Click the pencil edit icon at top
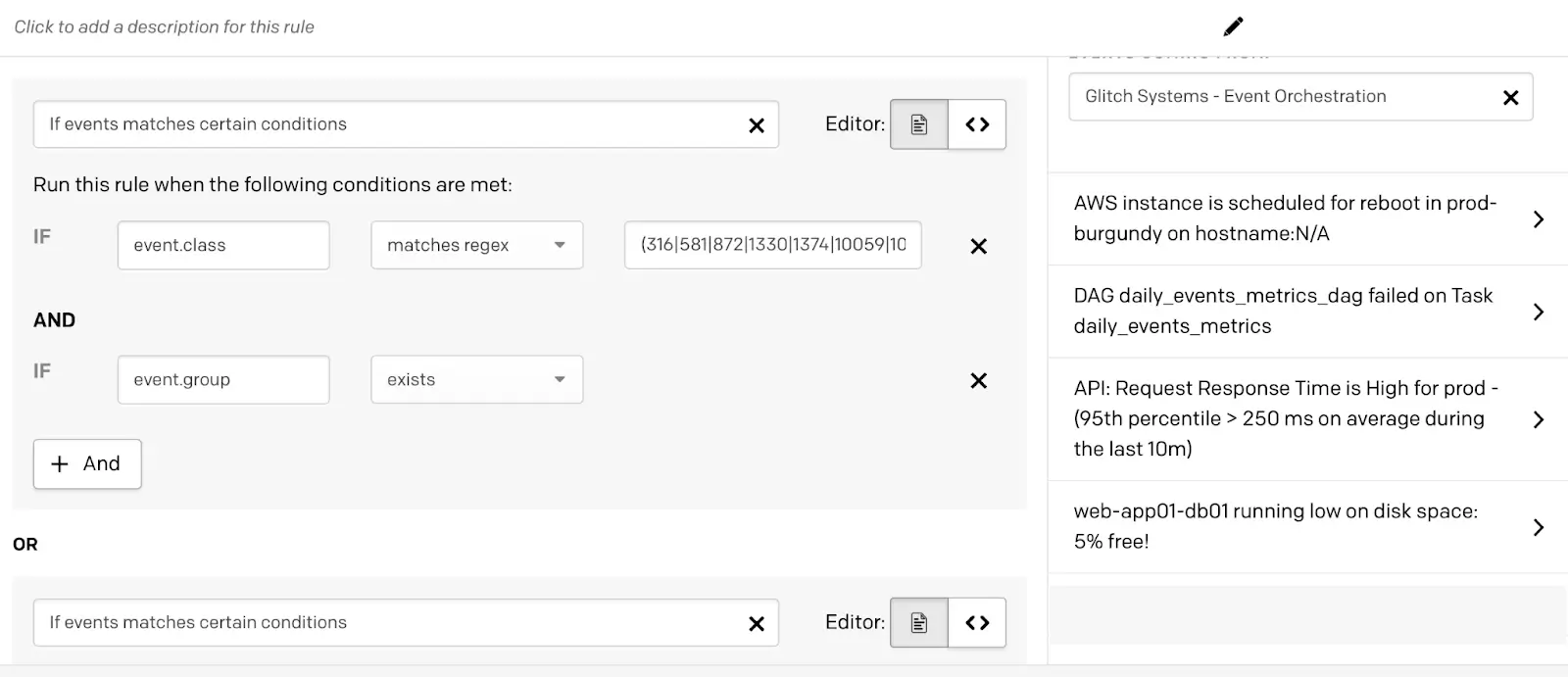 [x=1233, y=26]
